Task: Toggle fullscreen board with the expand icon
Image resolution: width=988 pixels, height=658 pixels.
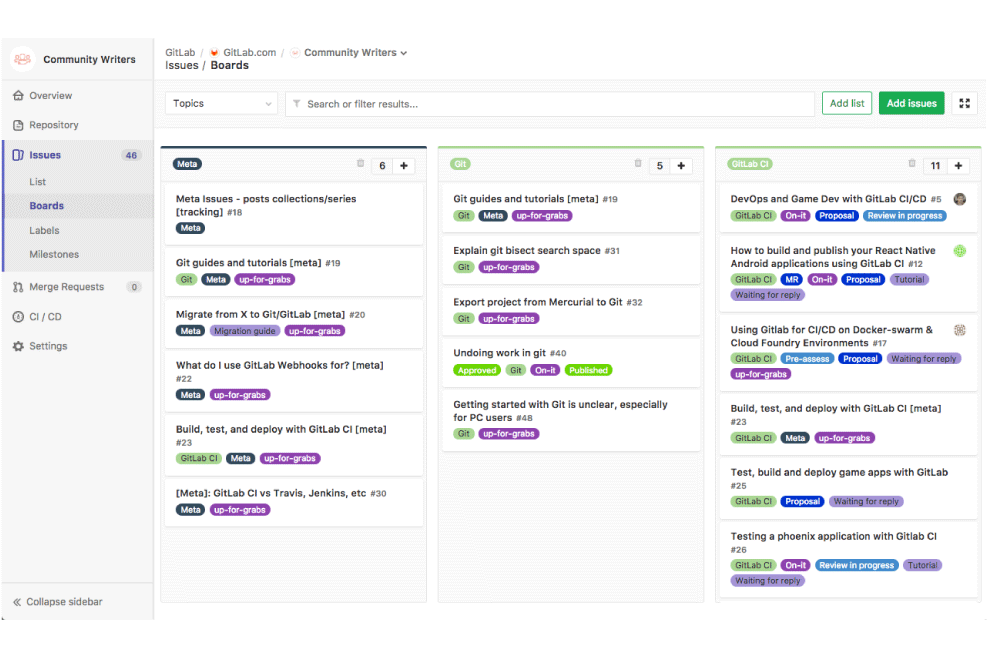Action: [x=964, y=103]
